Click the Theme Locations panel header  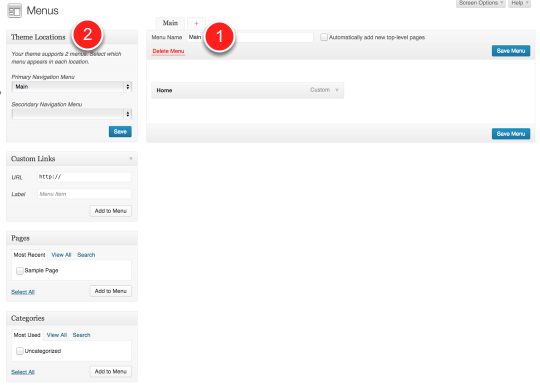point(72,37)
